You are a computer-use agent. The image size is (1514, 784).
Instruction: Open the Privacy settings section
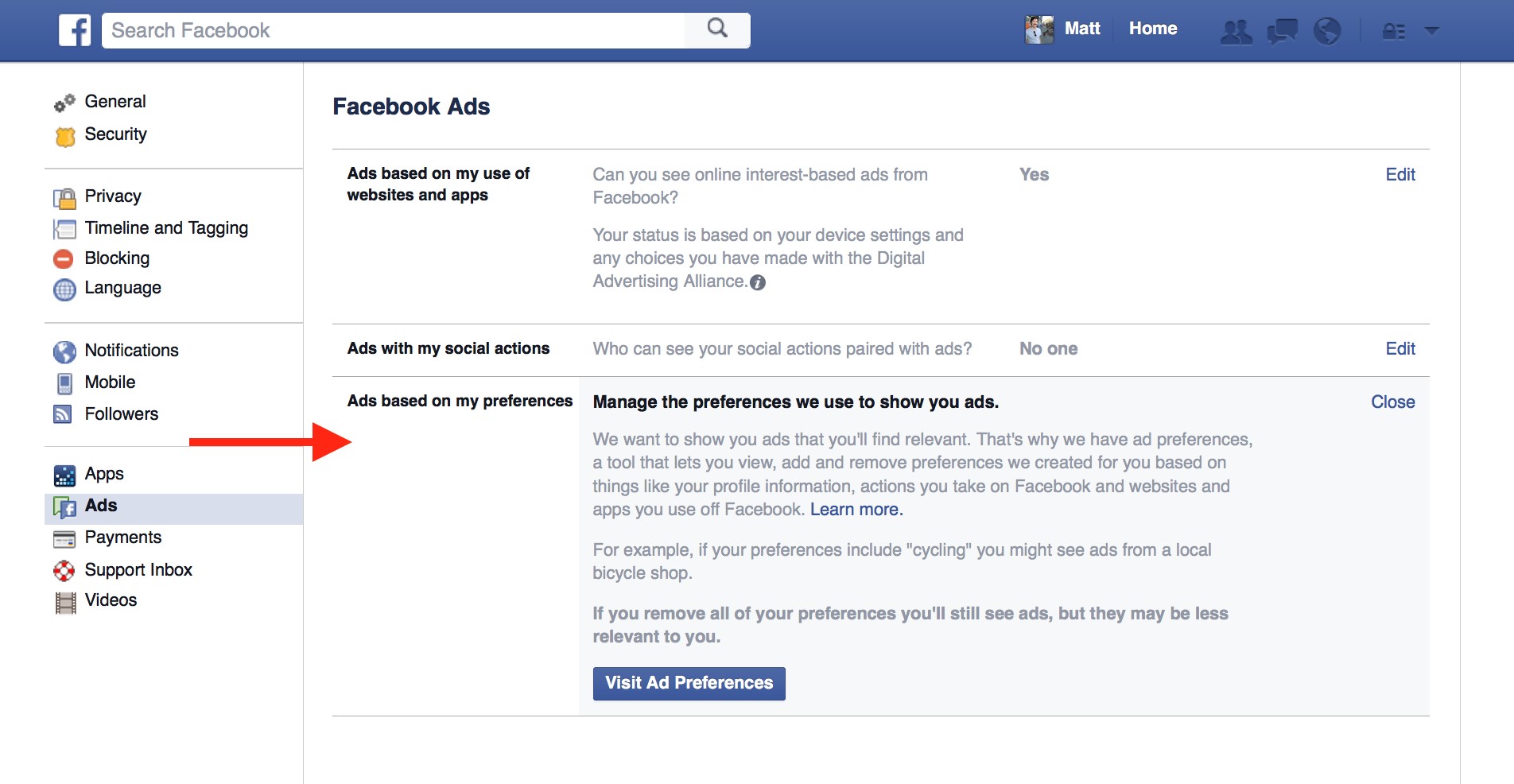(113, 196)
